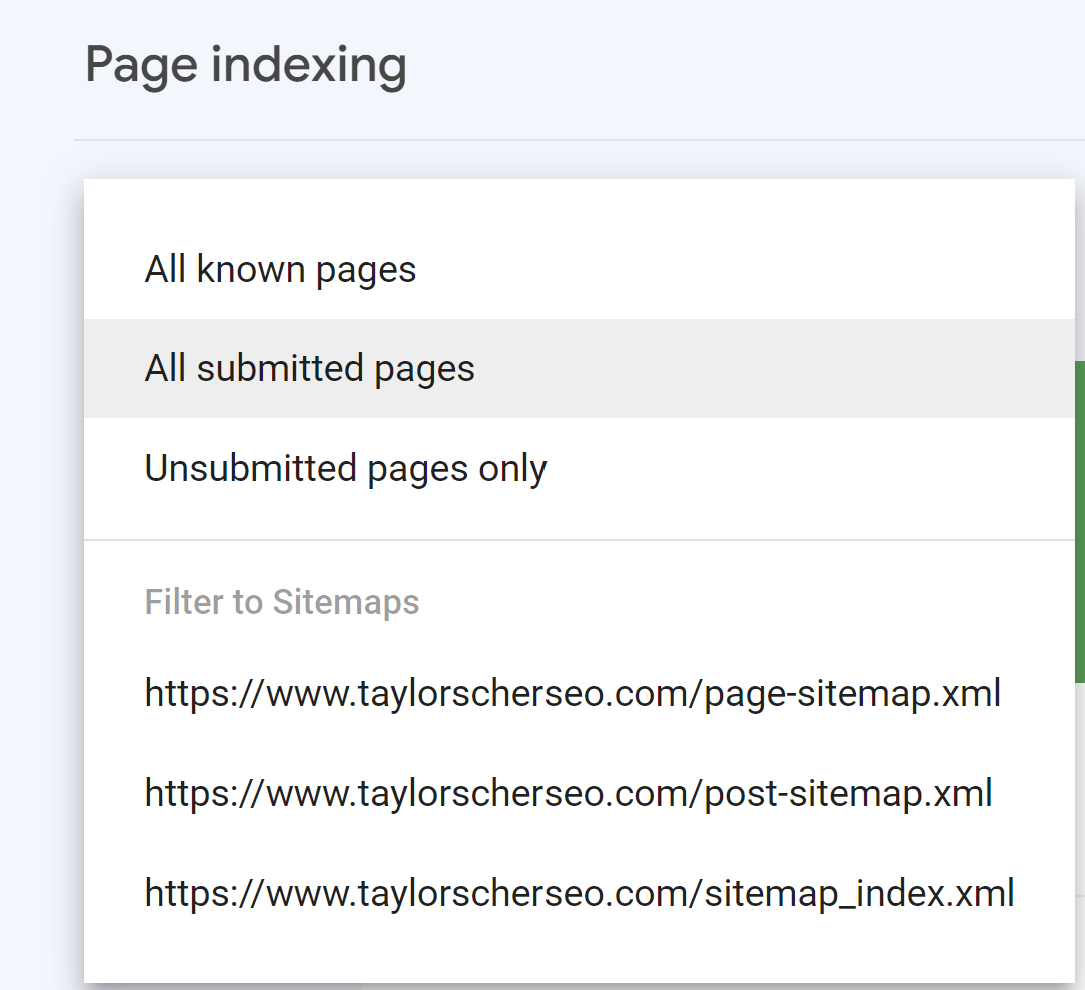Show every page Google knows about

(x=280, y=270)
